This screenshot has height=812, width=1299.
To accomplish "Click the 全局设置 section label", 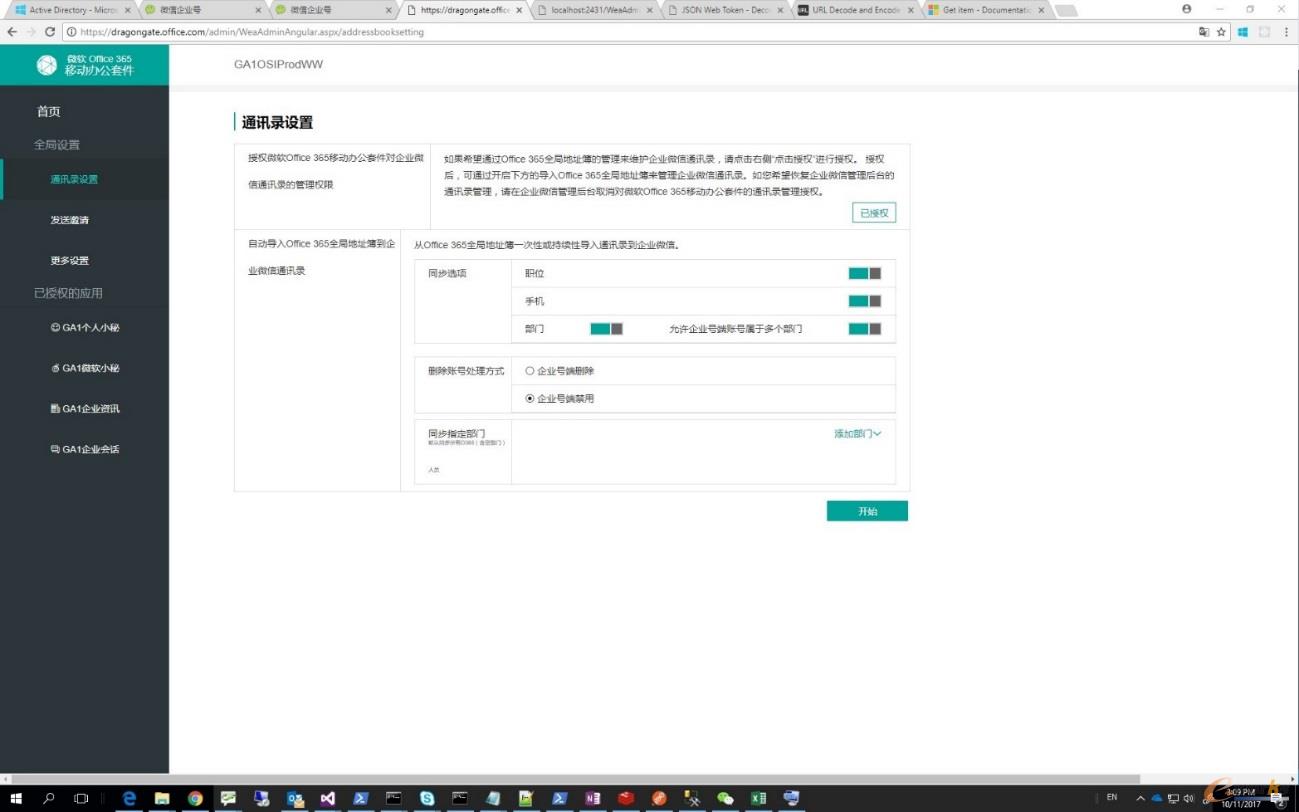I will (x=57, y=145).
